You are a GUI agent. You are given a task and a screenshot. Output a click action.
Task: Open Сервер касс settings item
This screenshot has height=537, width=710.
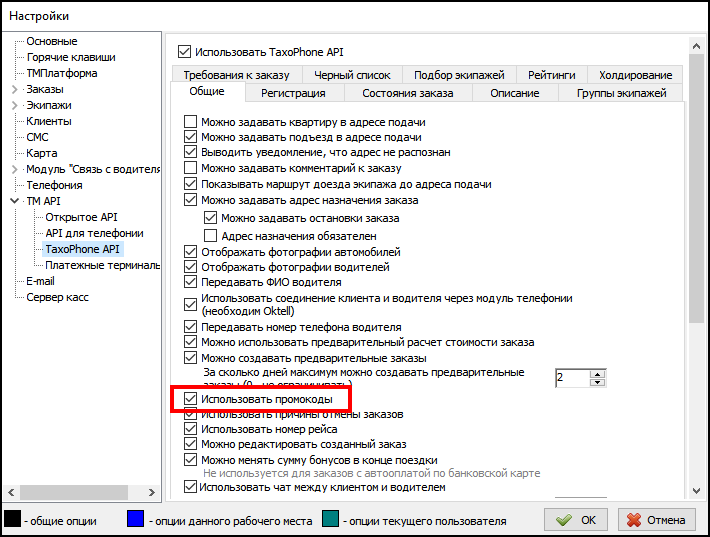(58, 297)
